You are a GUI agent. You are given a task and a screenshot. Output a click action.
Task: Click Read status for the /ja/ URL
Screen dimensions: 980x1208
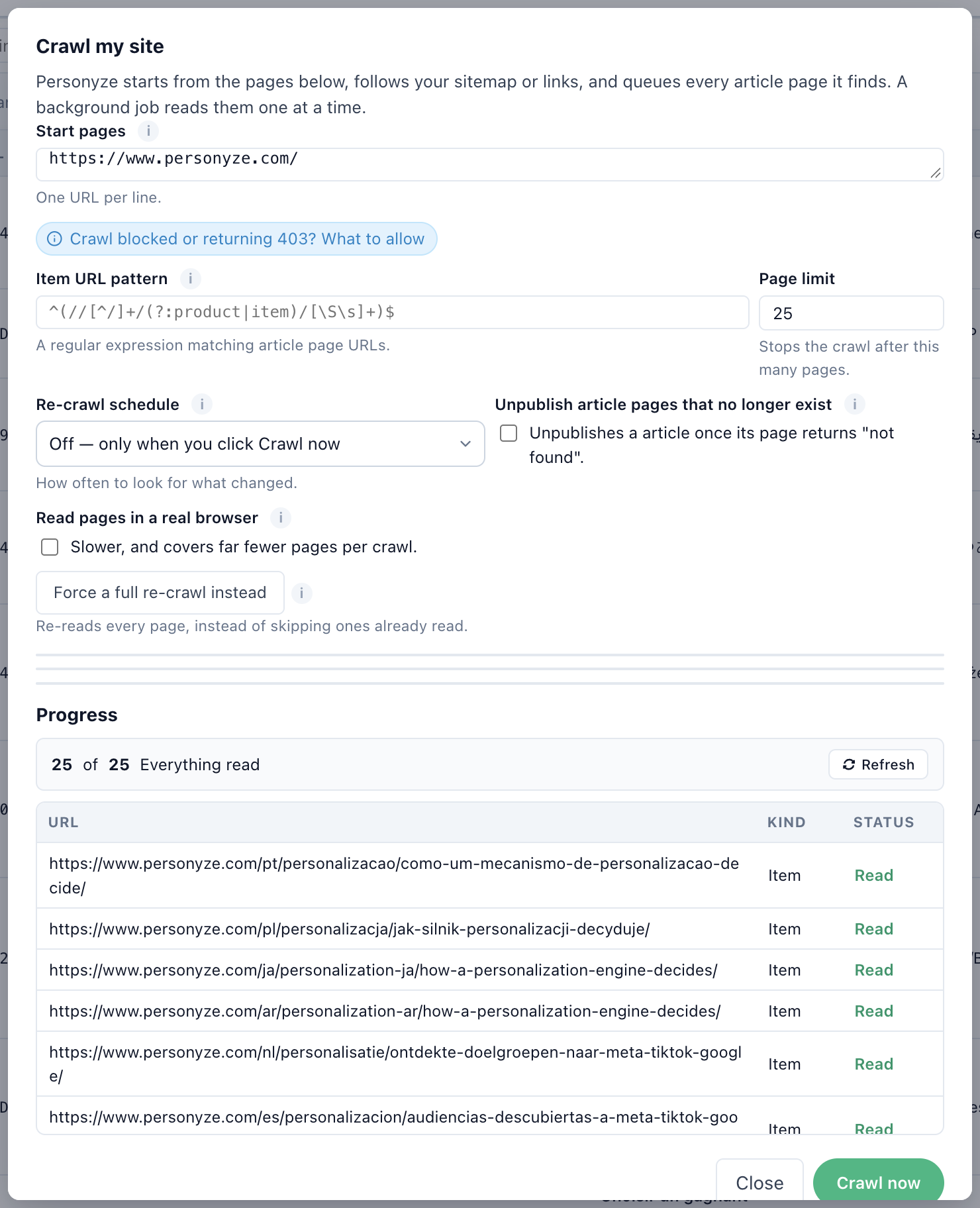click(x=874, y=970)
